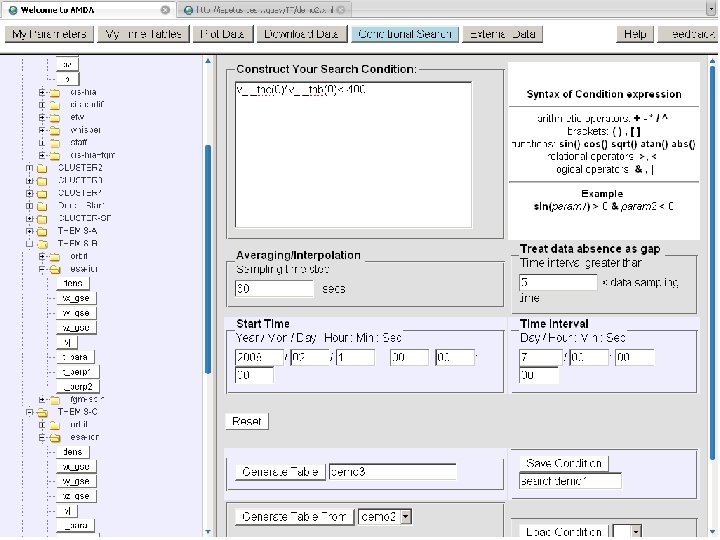Expand the cis-codif tree node

click(42, 105)
